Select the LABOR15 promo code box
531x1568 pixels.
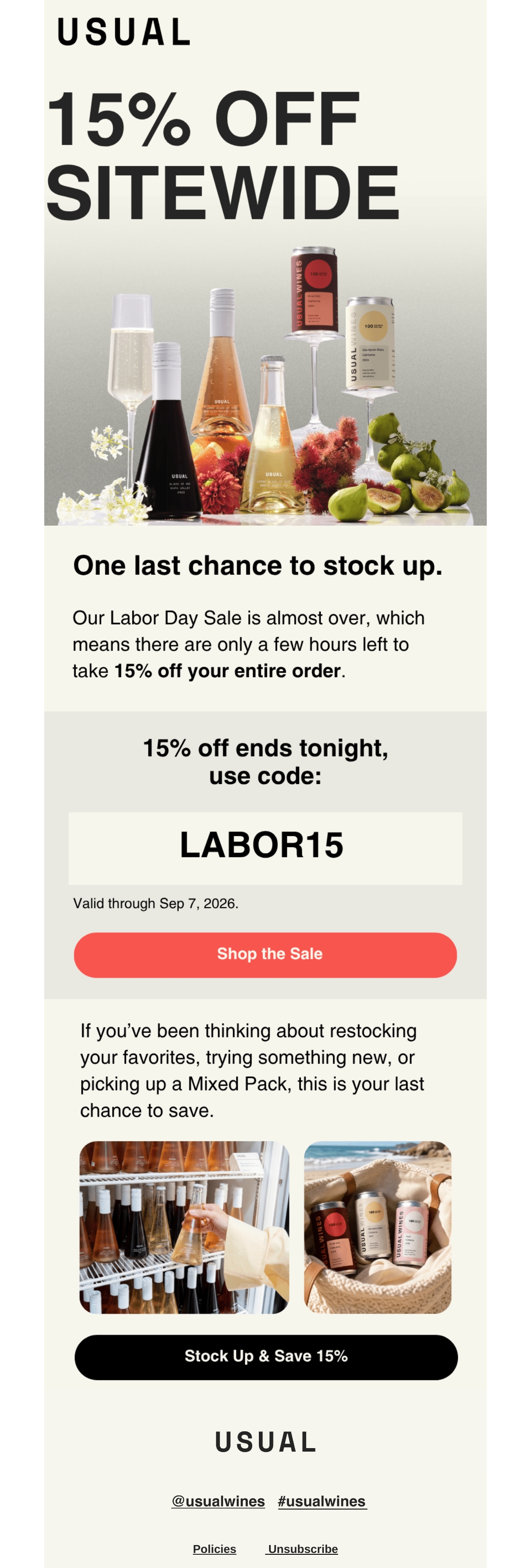click(265, 848)
